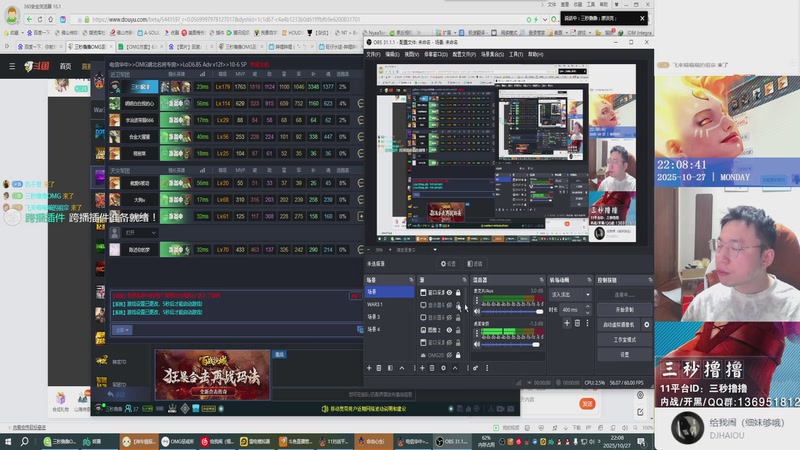The width and height of the screenshot is (800, 450).
Task: Undock the OBS controls panel
Action: 650,280
